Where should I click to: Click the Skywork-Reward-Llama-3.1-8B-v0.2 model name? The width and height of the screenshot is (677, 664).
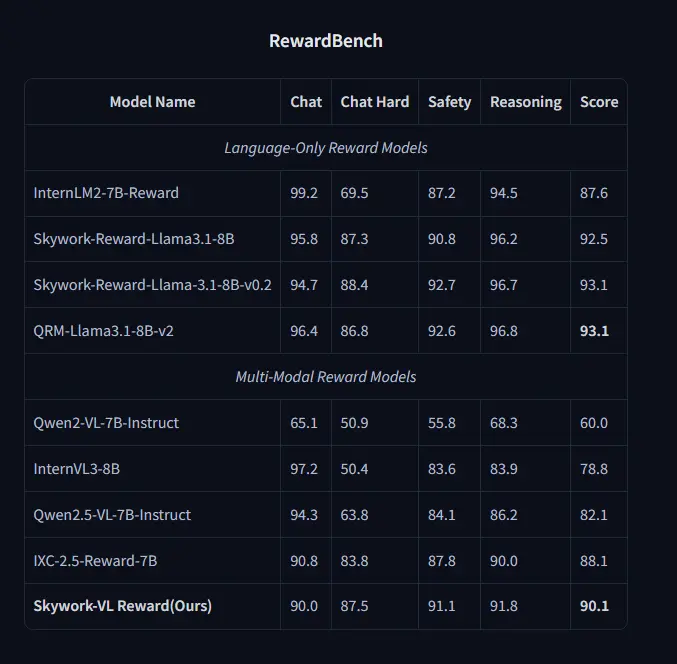(x=152, y=285)
